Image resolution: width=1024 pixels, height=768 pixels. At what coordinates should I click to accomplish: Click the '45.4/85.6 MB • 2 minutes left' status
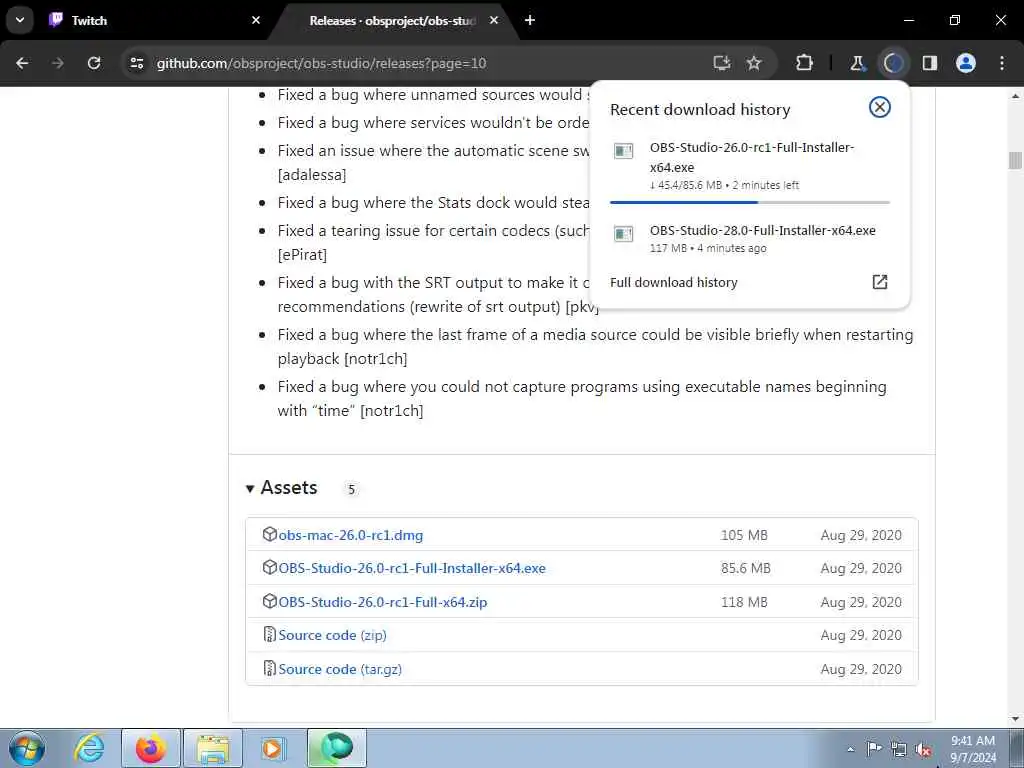click(724, 185)
